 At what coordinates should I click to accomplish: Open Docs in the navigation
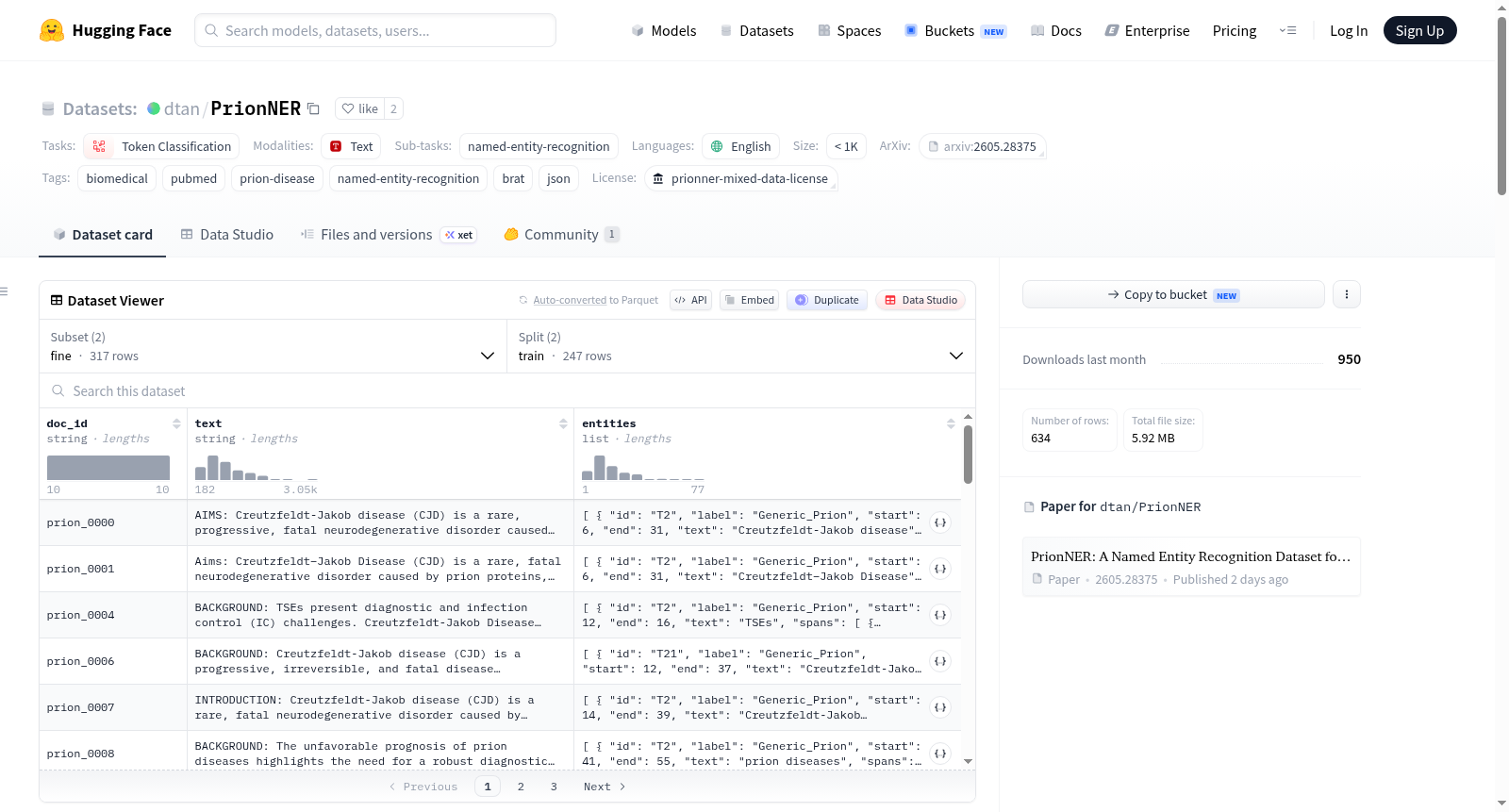tap(1056, 31)
